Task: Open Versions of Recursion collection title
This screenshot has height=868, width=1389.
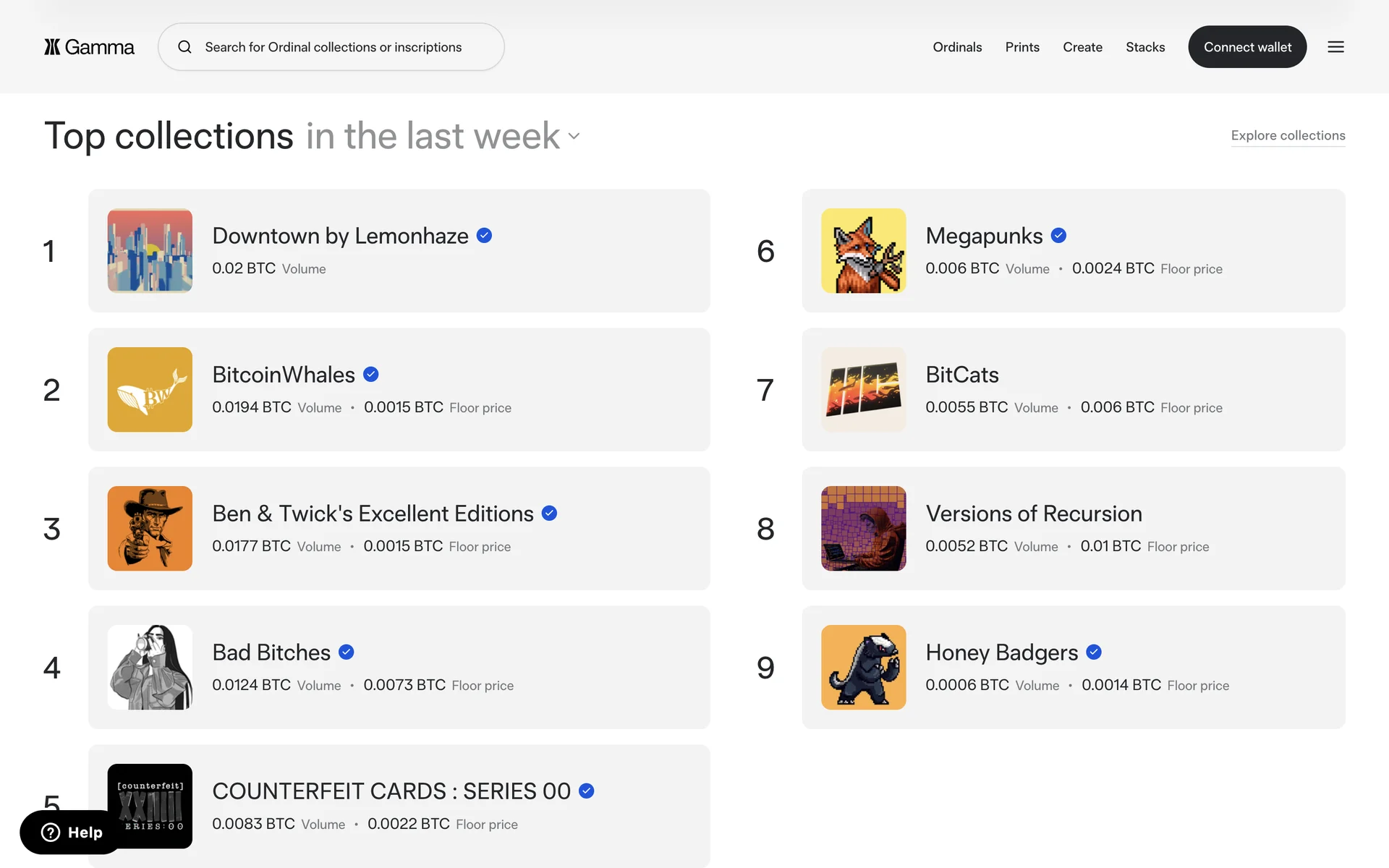Action: coord(1034,514)
